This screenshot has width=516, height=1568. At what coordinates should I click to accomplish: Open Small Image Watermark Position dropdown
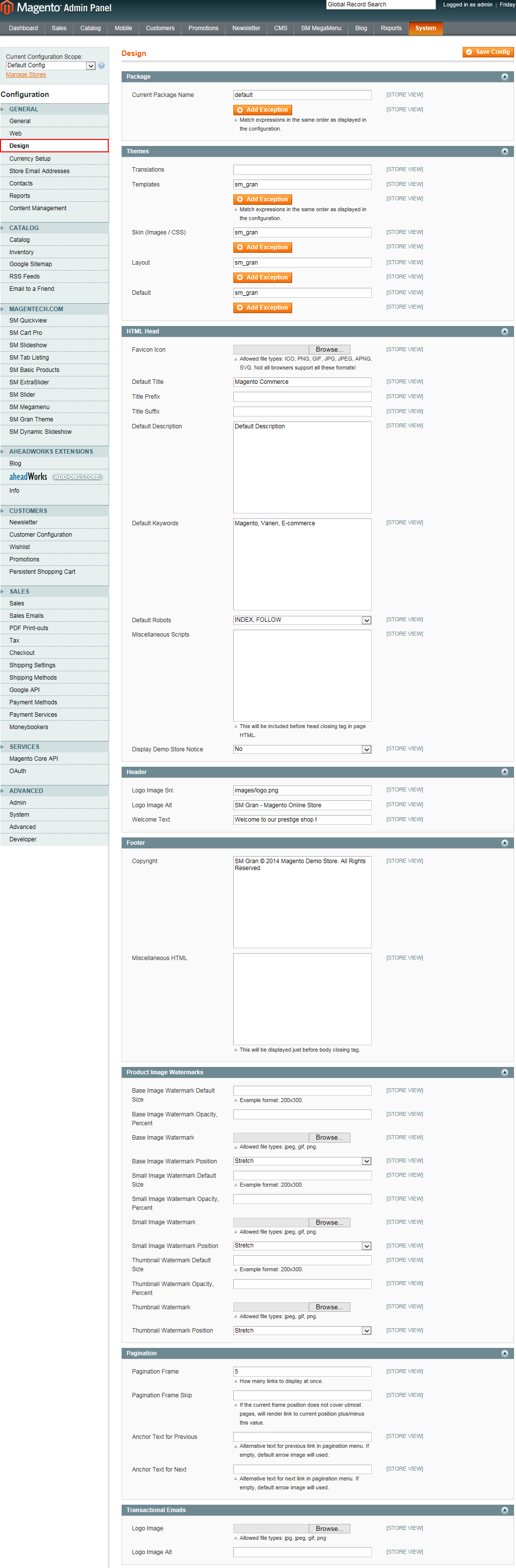(x=302, y=1246)
